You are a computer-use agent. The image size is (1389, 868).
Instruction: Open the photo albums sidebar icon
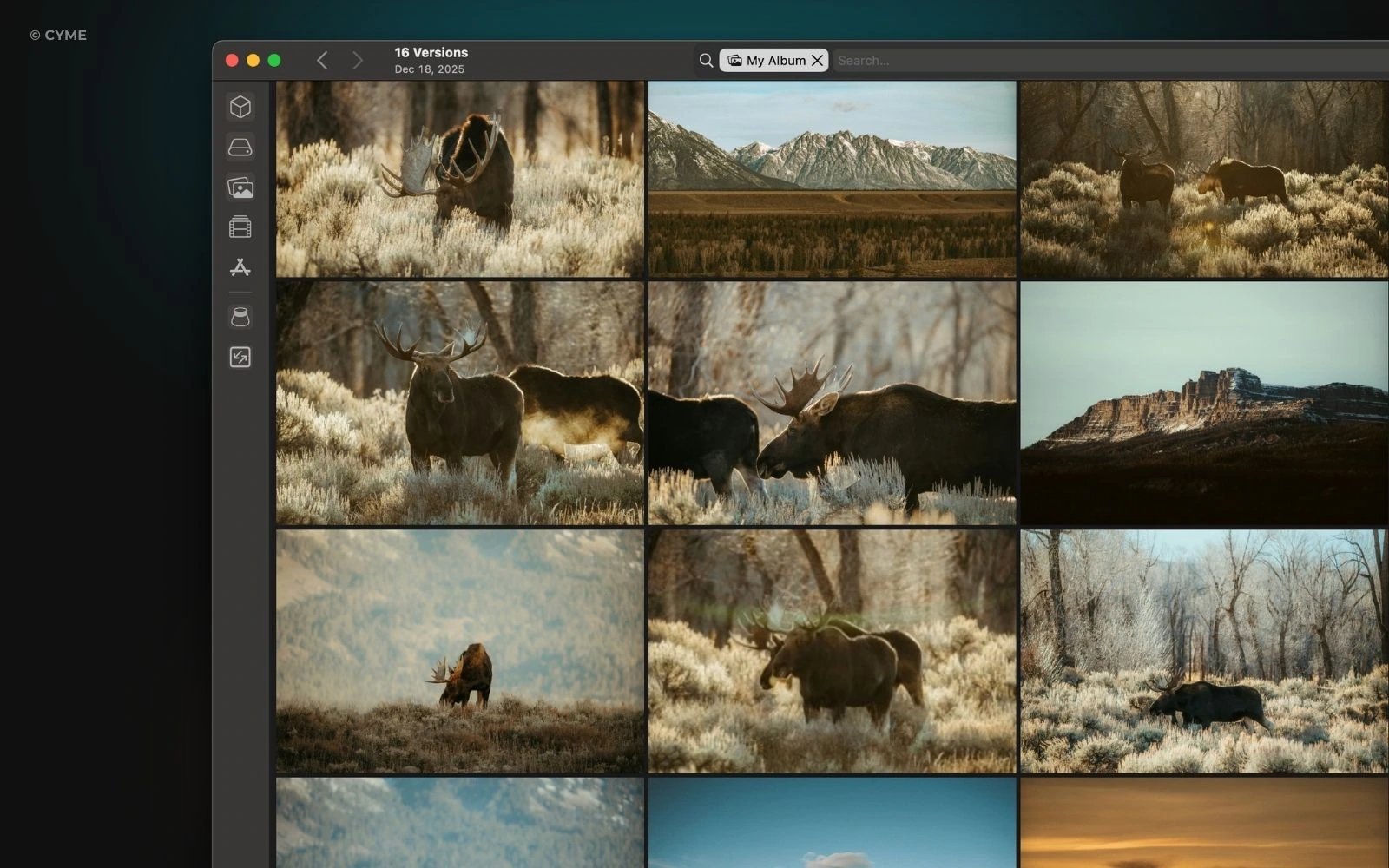click(240, 187)
